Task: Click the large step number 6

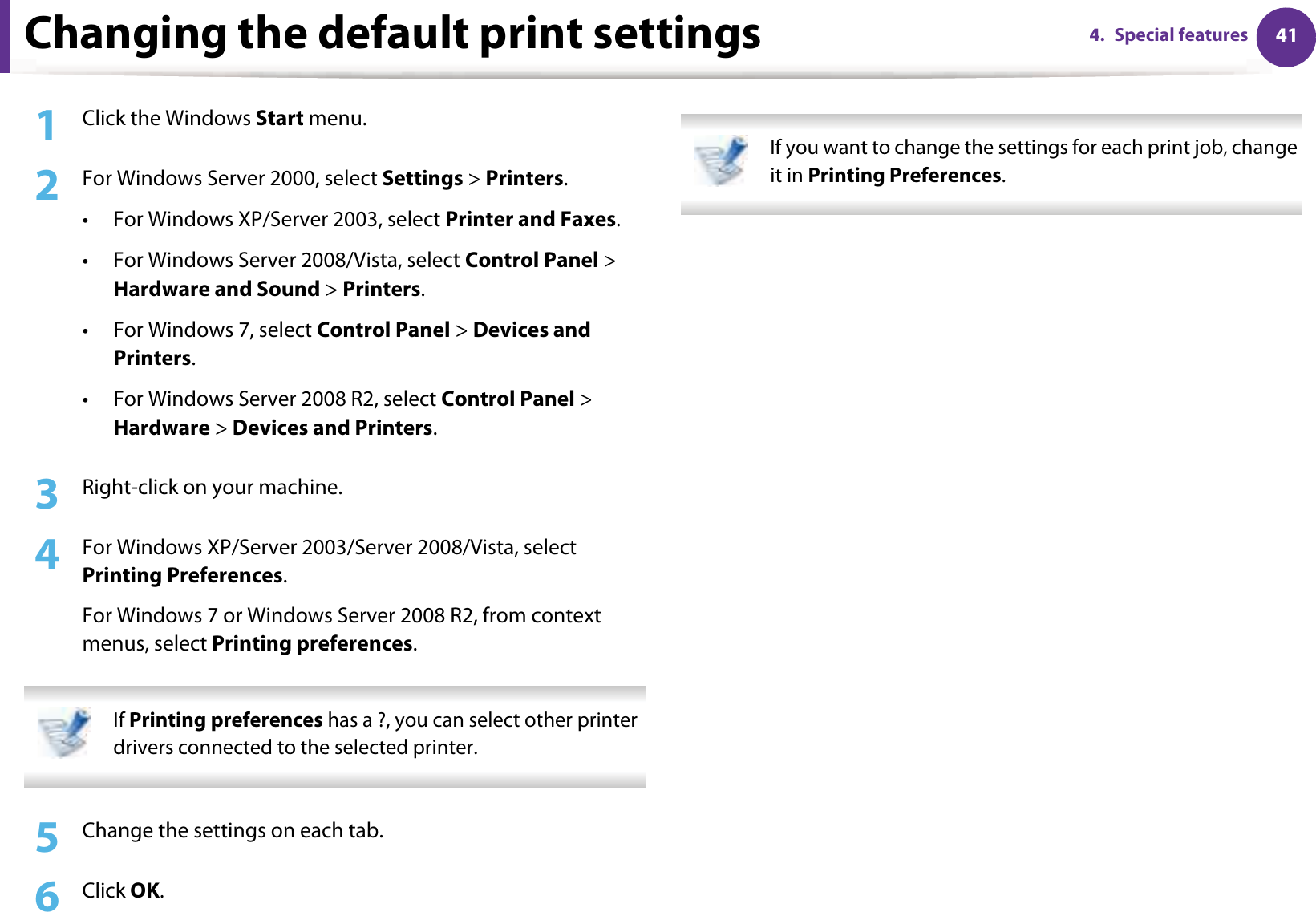Action: tap(47, 896)
